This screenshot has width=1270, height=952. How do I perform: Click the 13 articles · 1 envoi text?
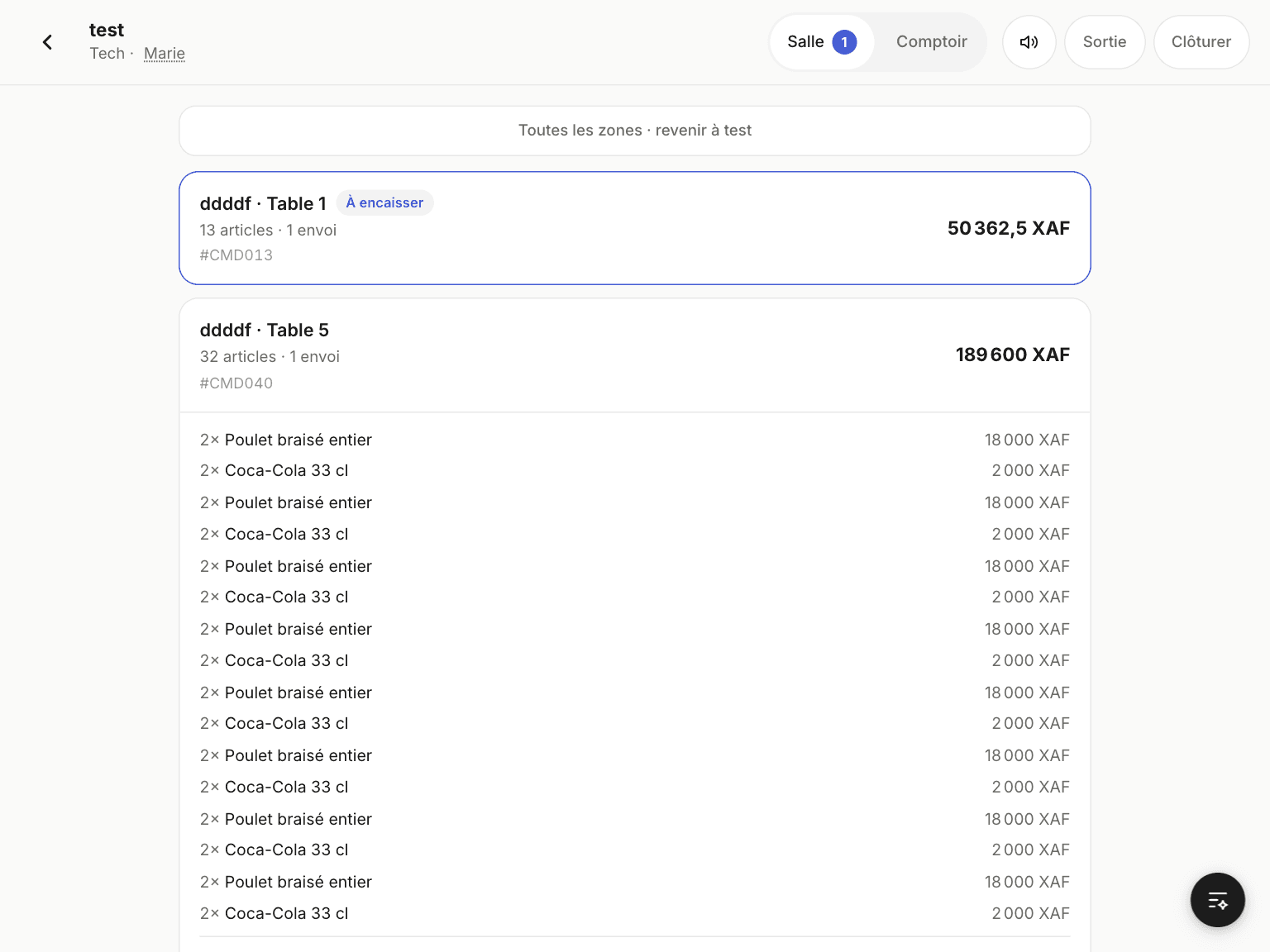(268, 231)
